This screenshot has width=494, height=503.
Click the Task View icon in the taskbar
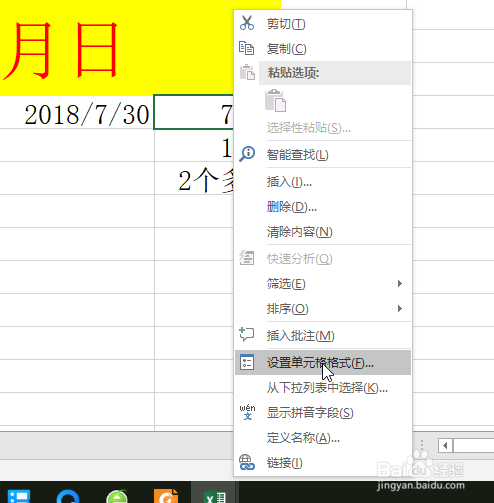click(x=19, y=496)
